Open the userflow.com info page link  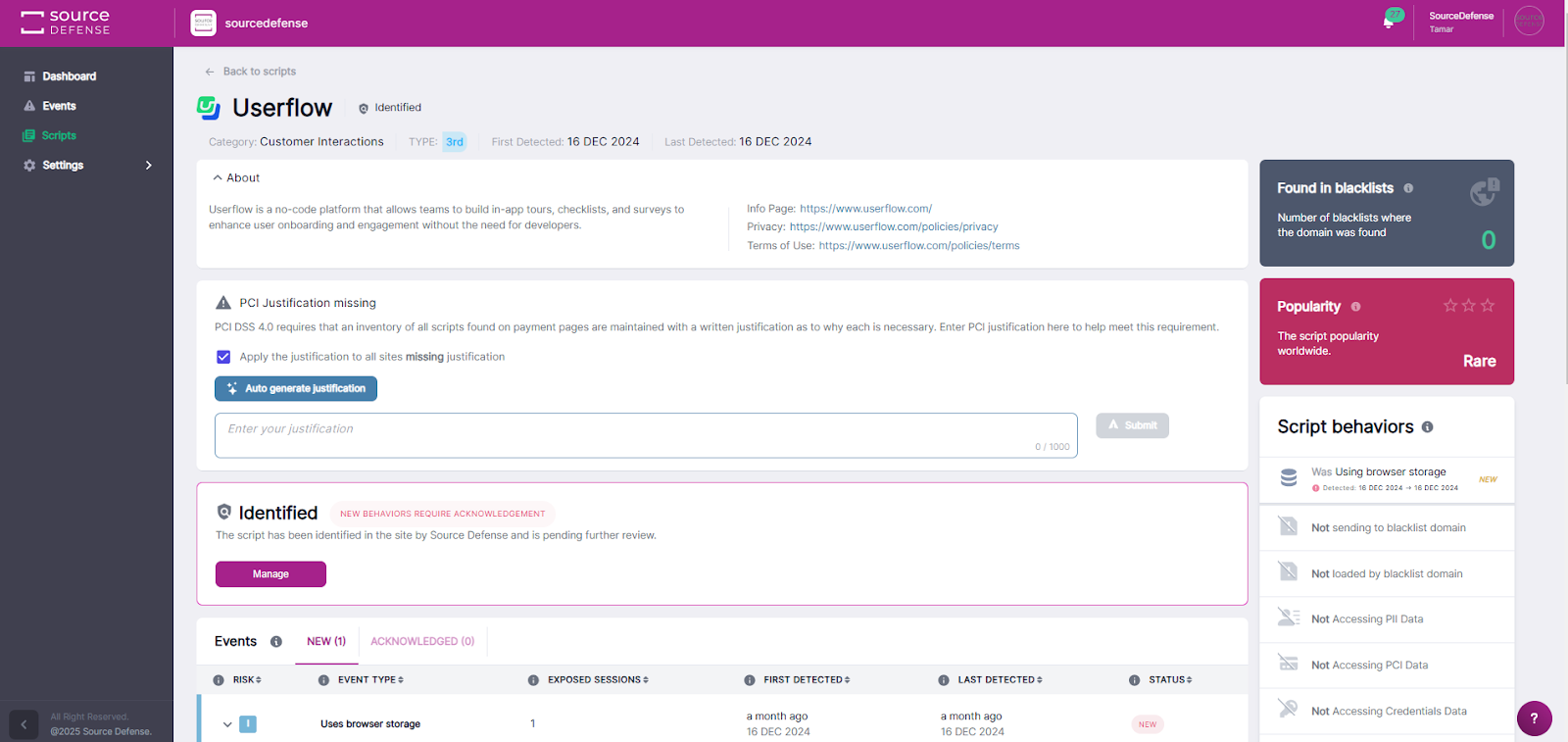tap(865, 209)
